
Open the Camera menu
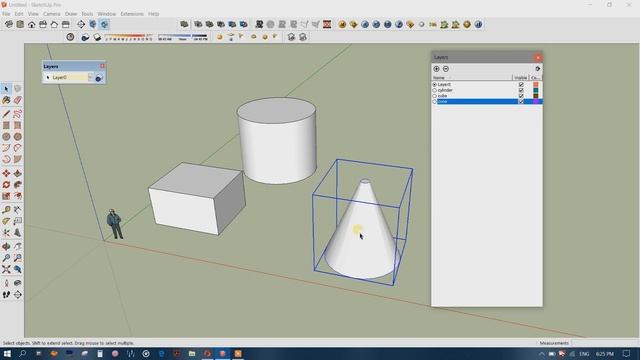tap(51, 14)
